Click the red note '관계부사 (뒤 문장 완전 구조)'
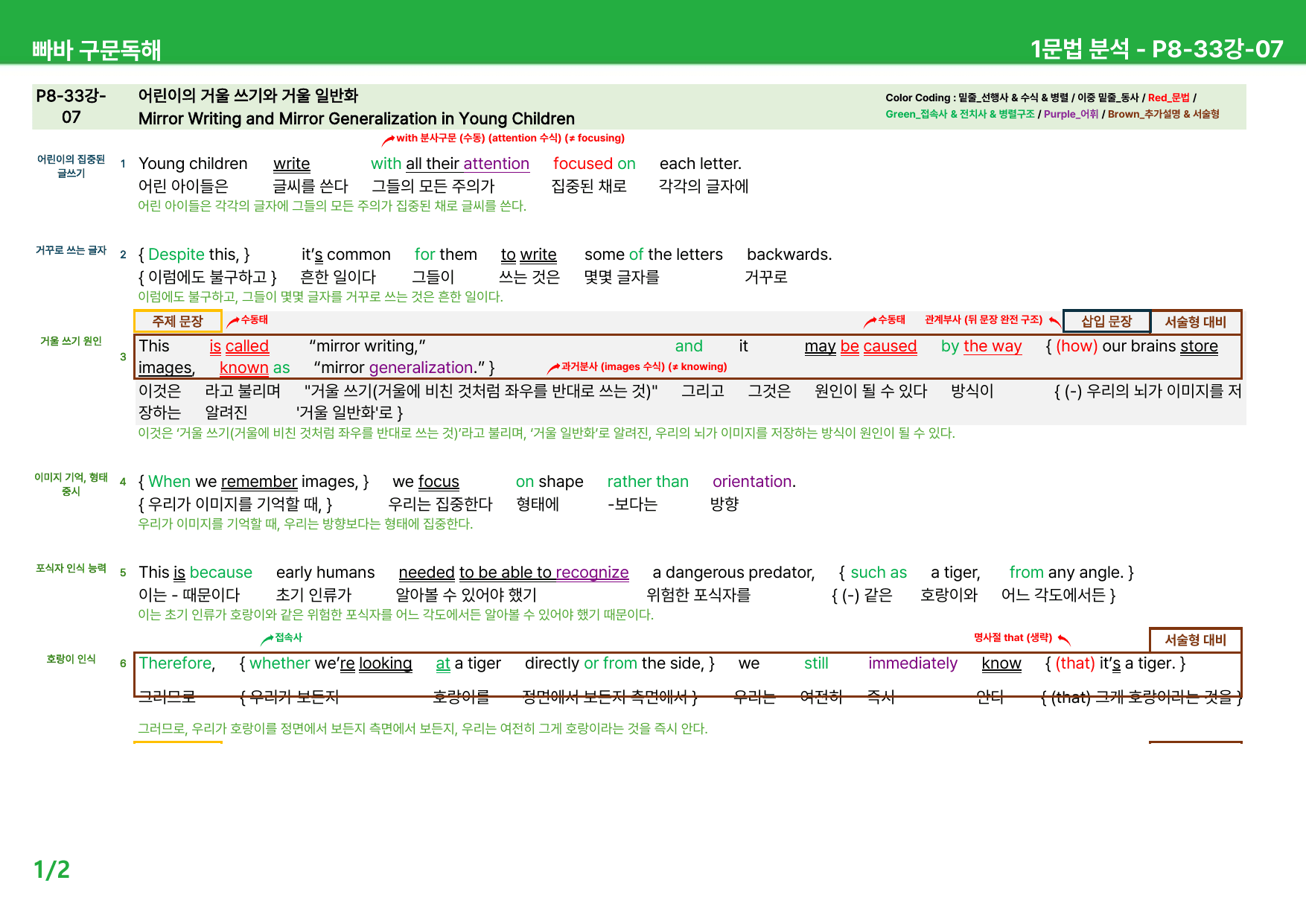Image resolution: width=1306 pixels, height=924 pixels. coord(984,319)
